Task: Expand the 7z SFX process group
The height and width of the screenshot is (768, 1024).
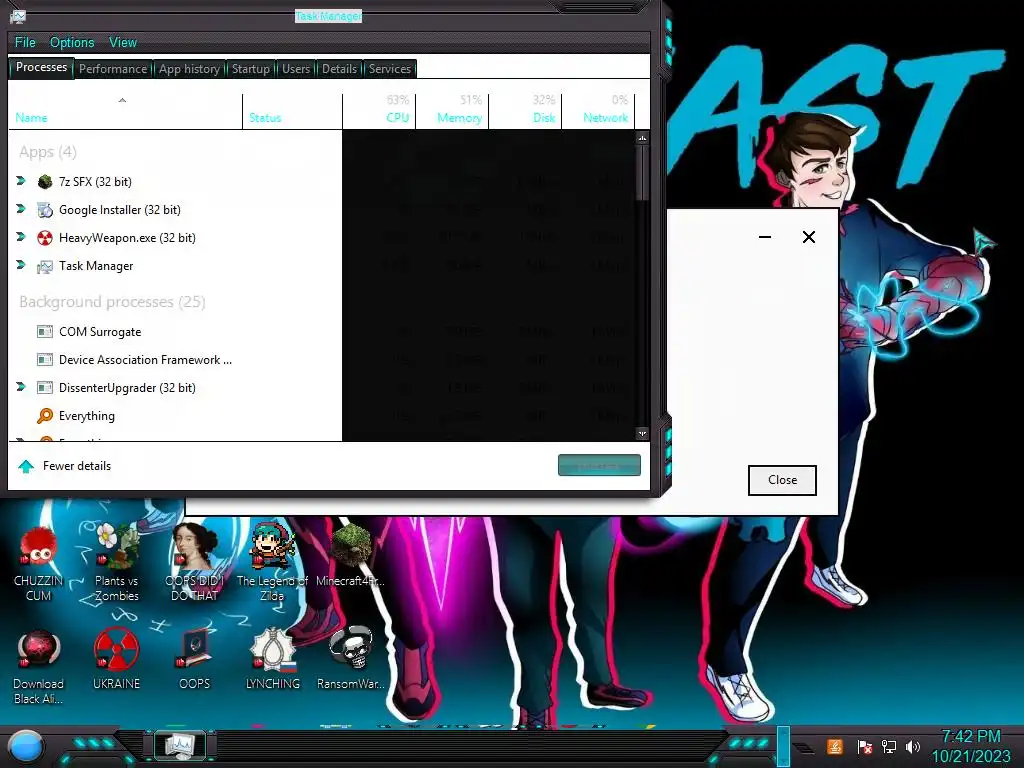Action: (x=21, y=181)
